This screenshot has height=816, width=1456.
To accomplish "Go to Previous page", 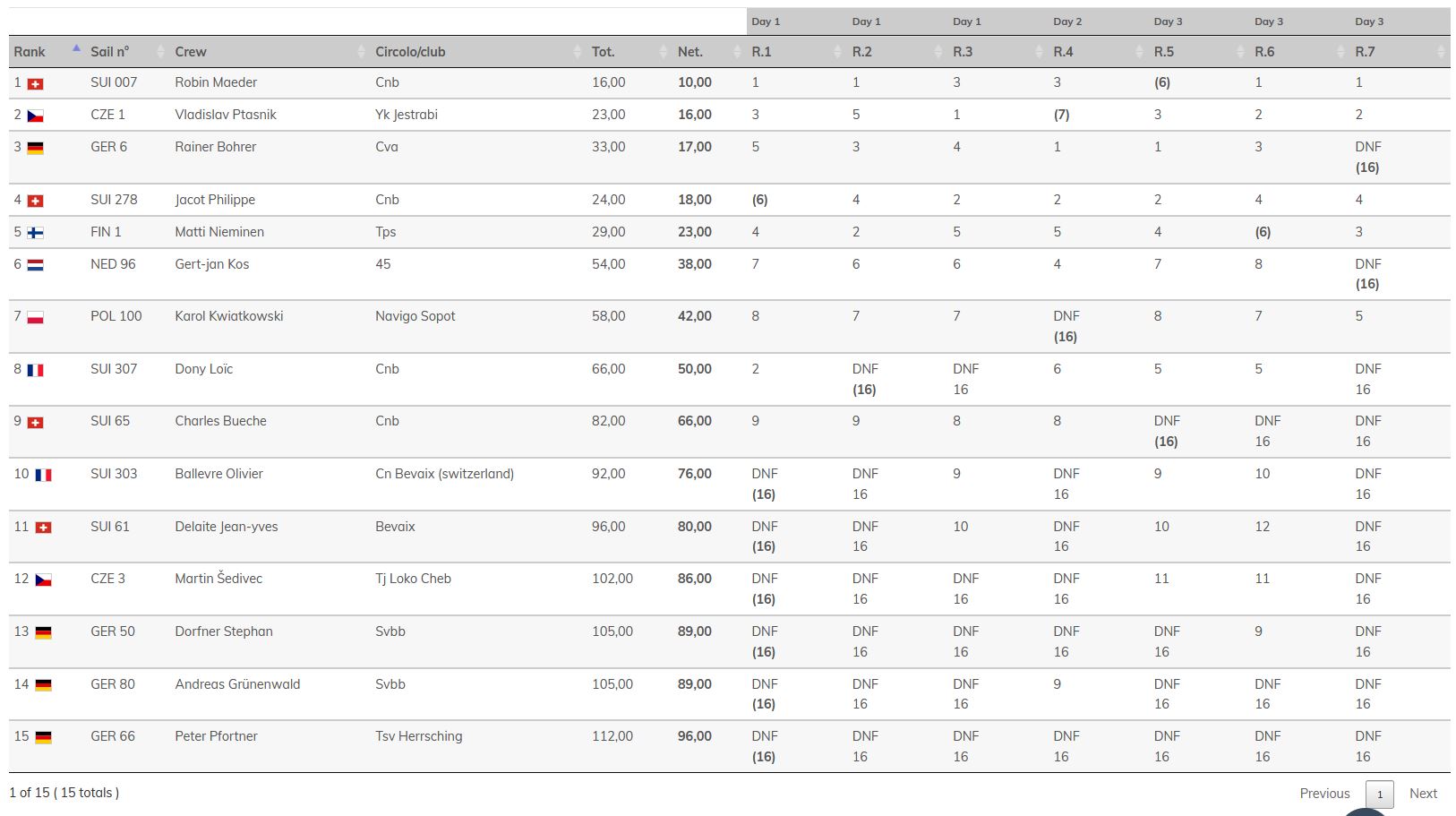I will click(1324, 794).
